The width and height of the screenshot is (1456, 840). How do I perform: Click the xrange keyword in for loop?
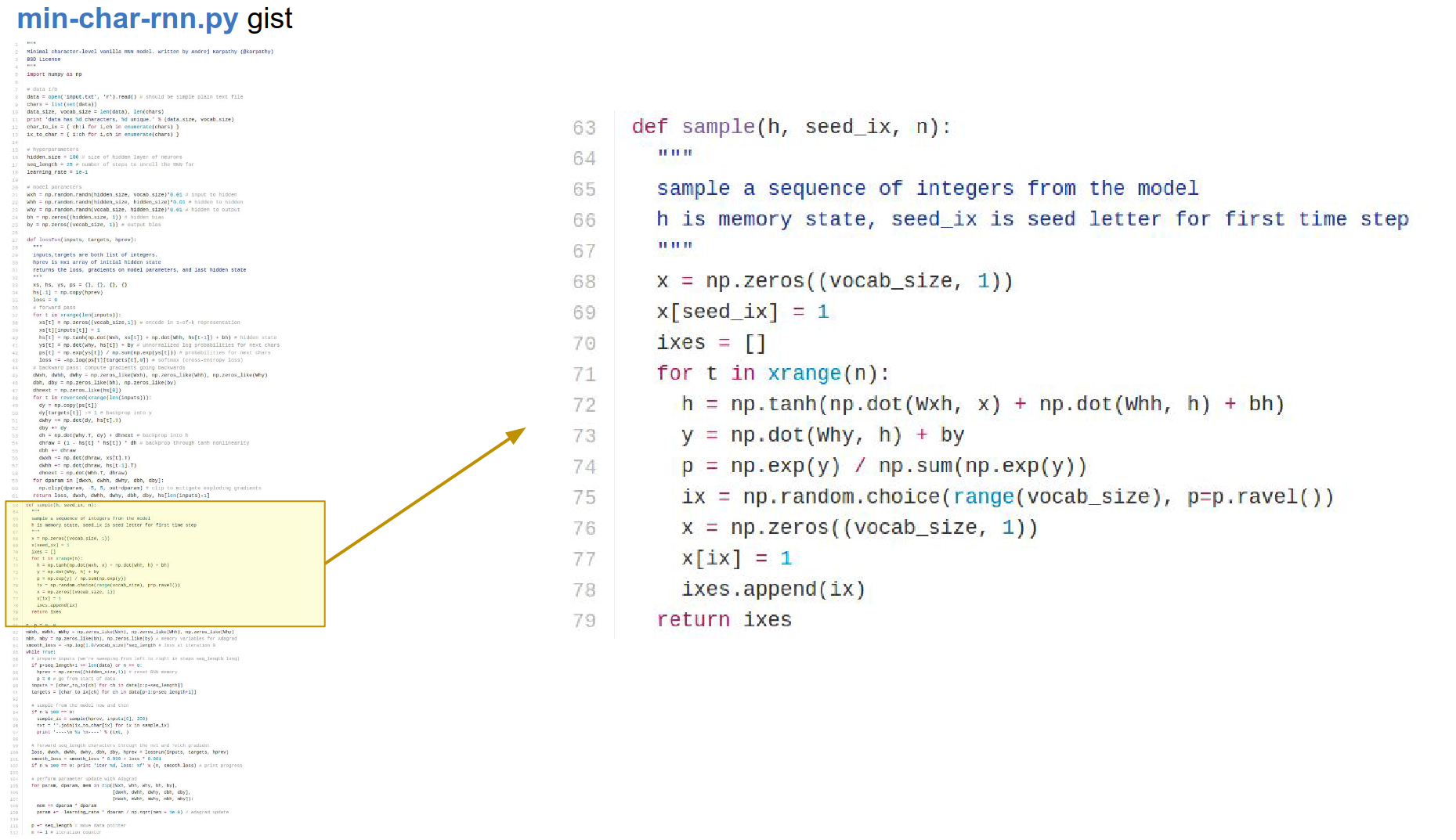point(804,373)
